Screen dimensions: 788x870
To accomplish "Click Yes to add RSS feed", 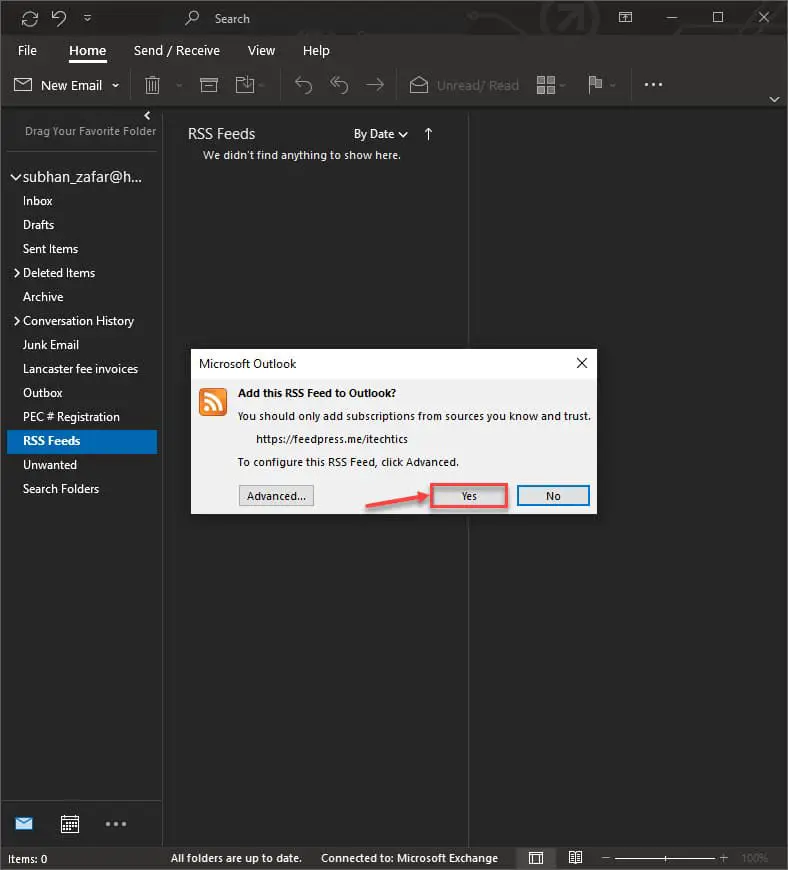I will click(x=469, y=495).
